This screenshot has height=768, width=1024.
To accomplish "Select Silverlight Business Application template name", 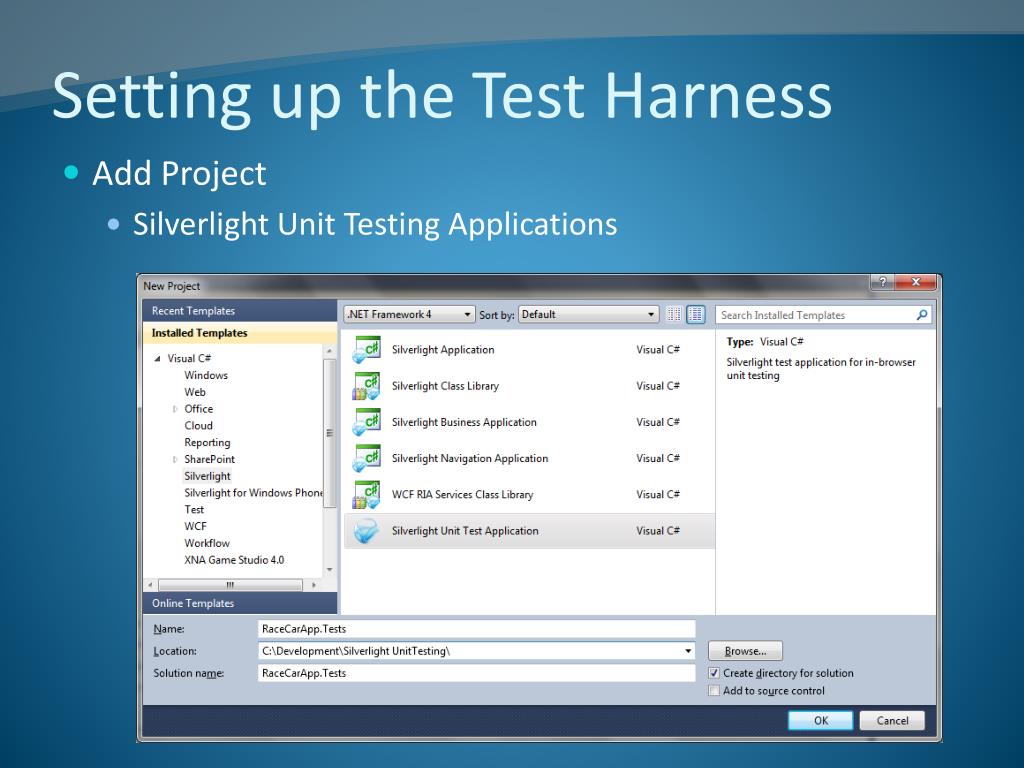I will (464, 423).
